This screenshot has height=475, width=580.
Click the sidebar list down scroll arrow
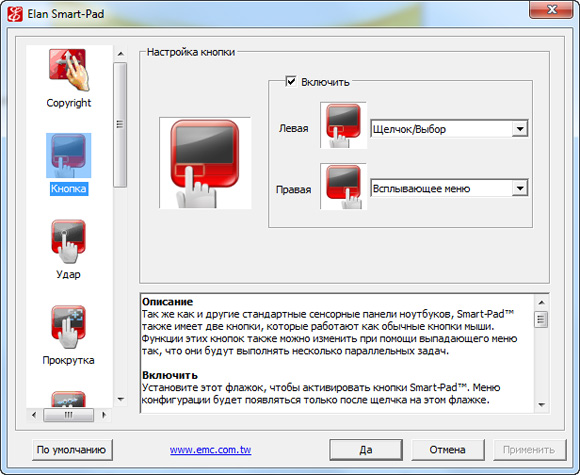(x=120, y=399)
